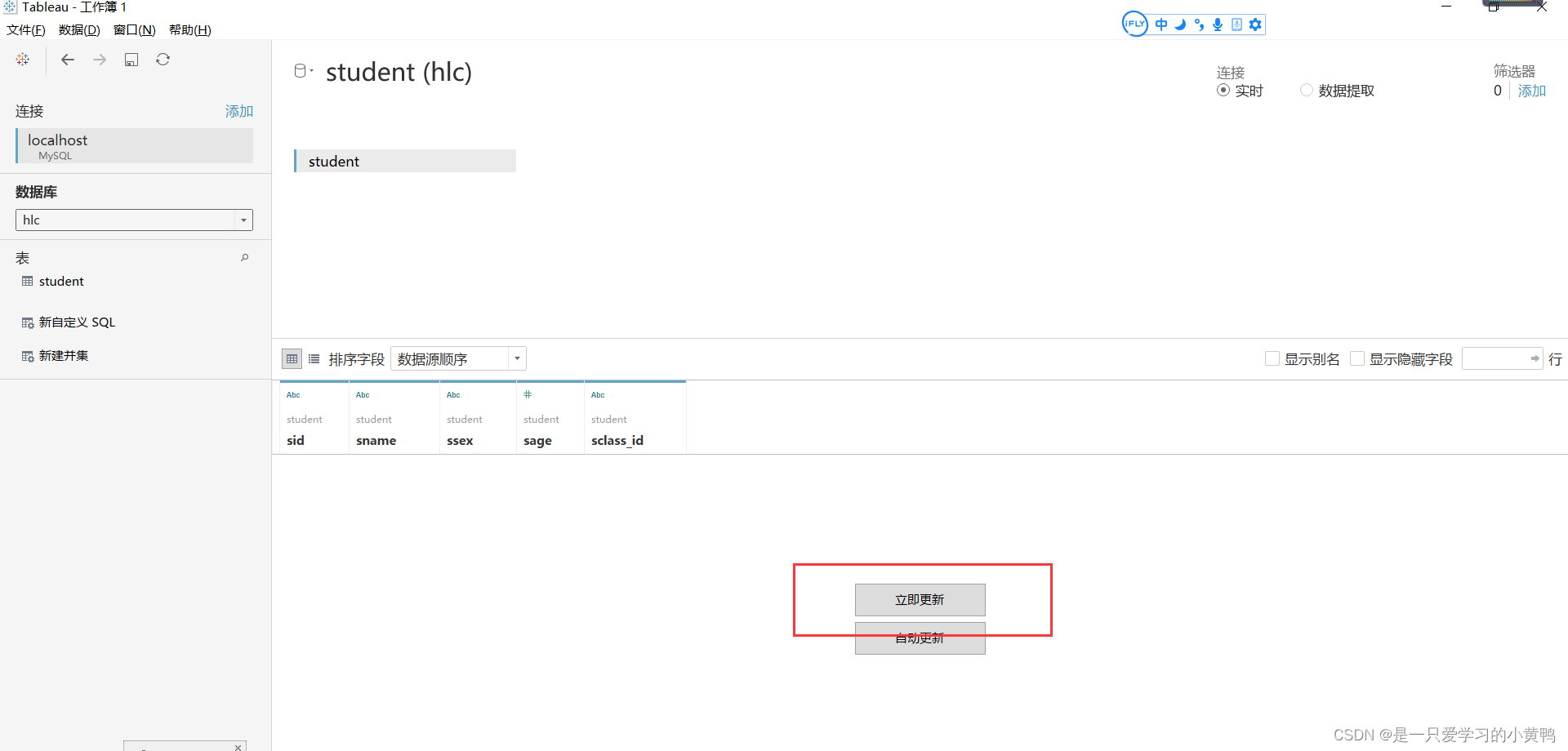Switch to metadata list view icon
Image resolution: width=1568 pixels, height=751 pixels.
(314, 358)
